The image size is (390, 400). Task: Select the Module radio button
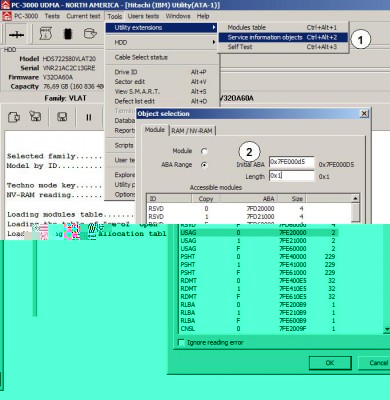[x=204, y=151]
